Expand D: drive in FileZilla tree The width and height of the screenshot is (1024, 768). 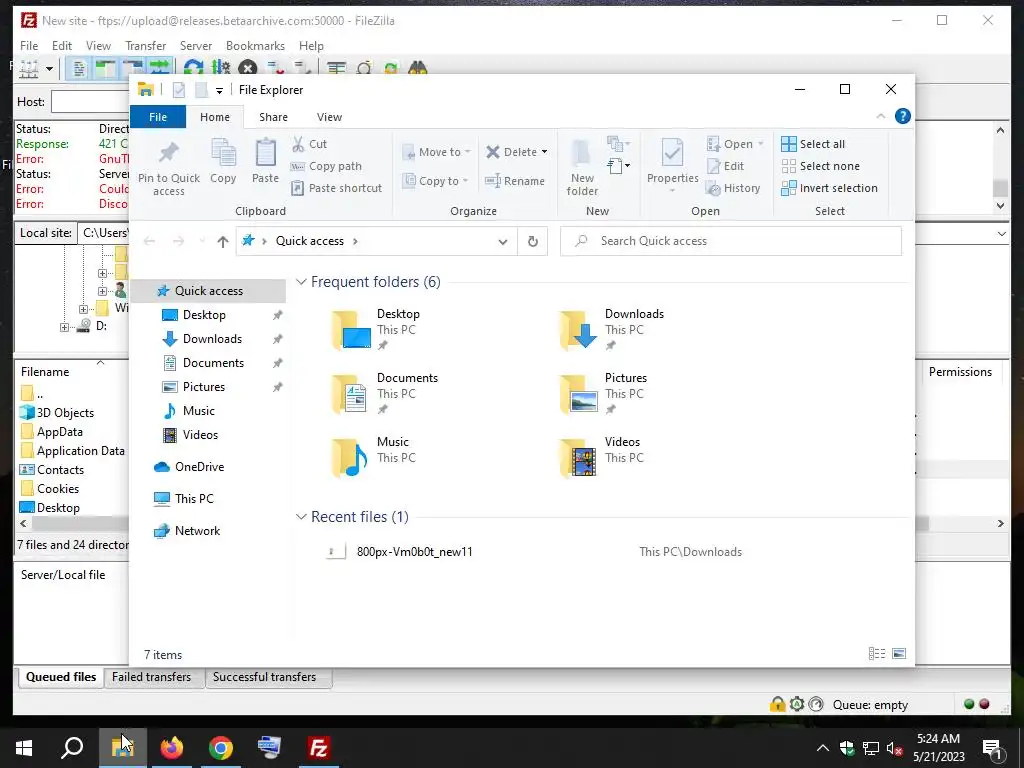click(x=64, y=327)
